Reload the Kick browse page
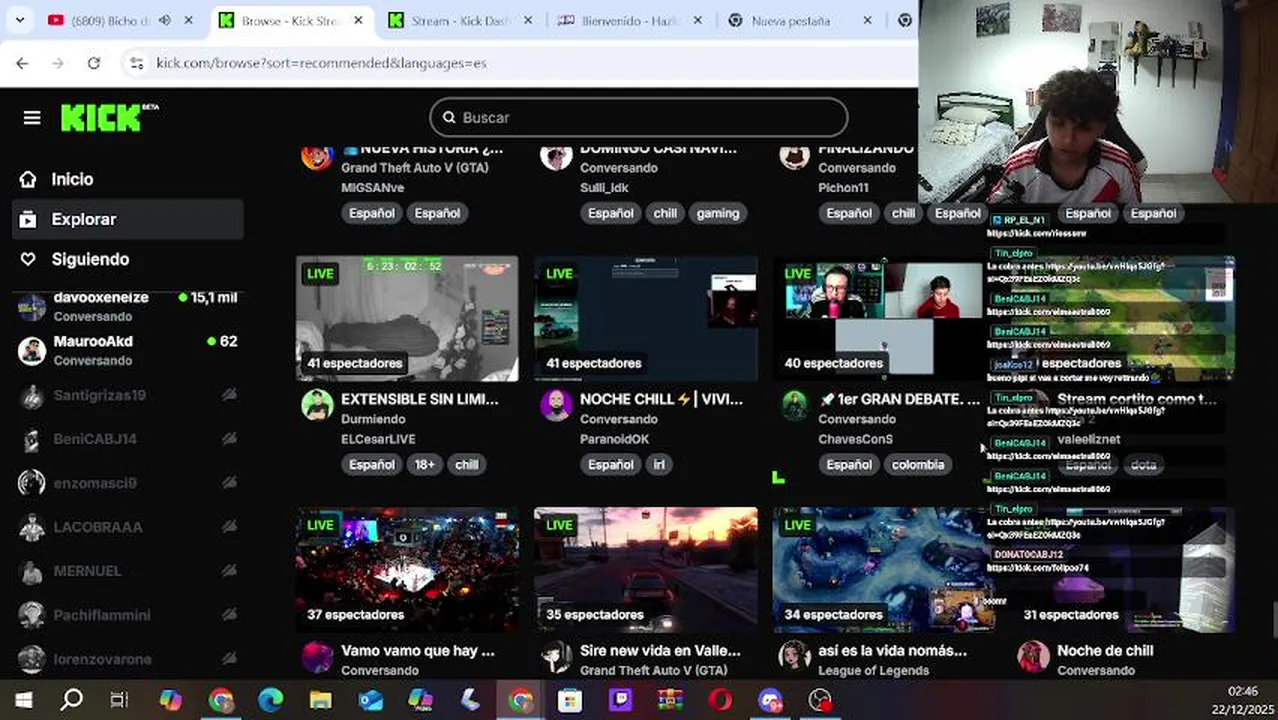The width and height of the screenshot is (1278, 720). (x=94, y=63)
